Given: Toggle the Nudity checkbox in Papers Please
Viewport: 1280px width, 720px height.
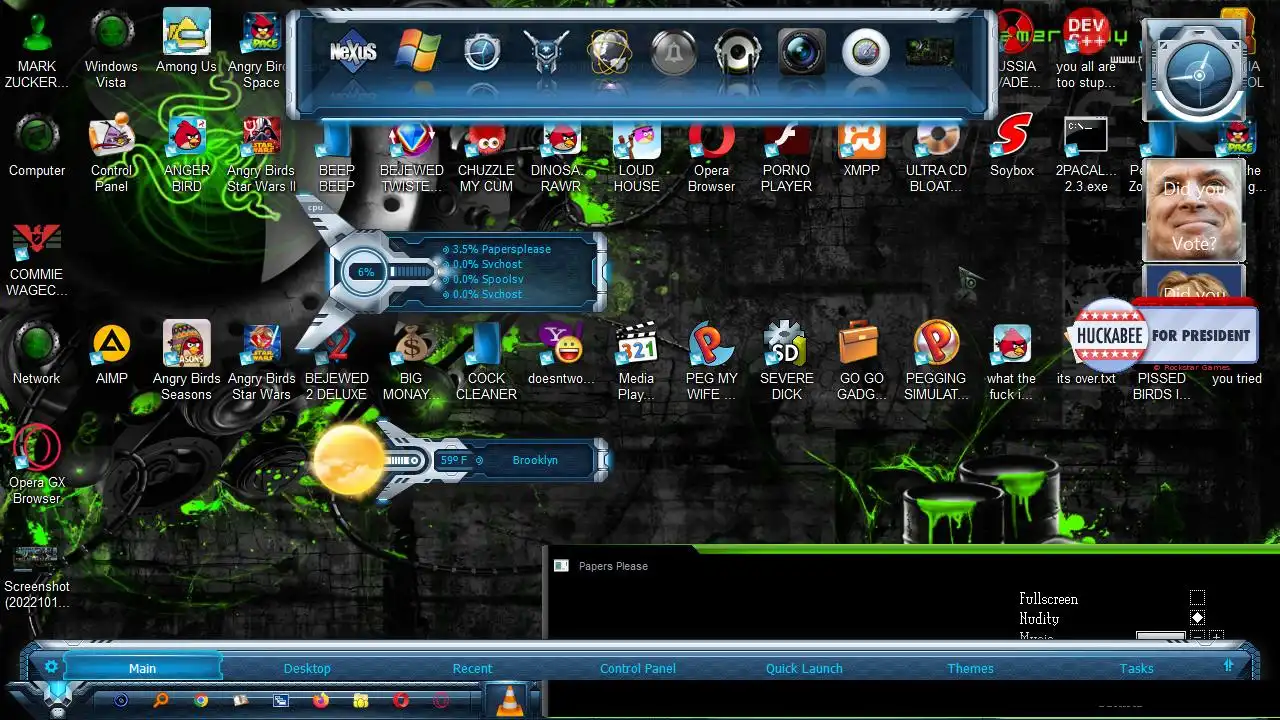Looking at the screenshot, I should pos(1197,618).
